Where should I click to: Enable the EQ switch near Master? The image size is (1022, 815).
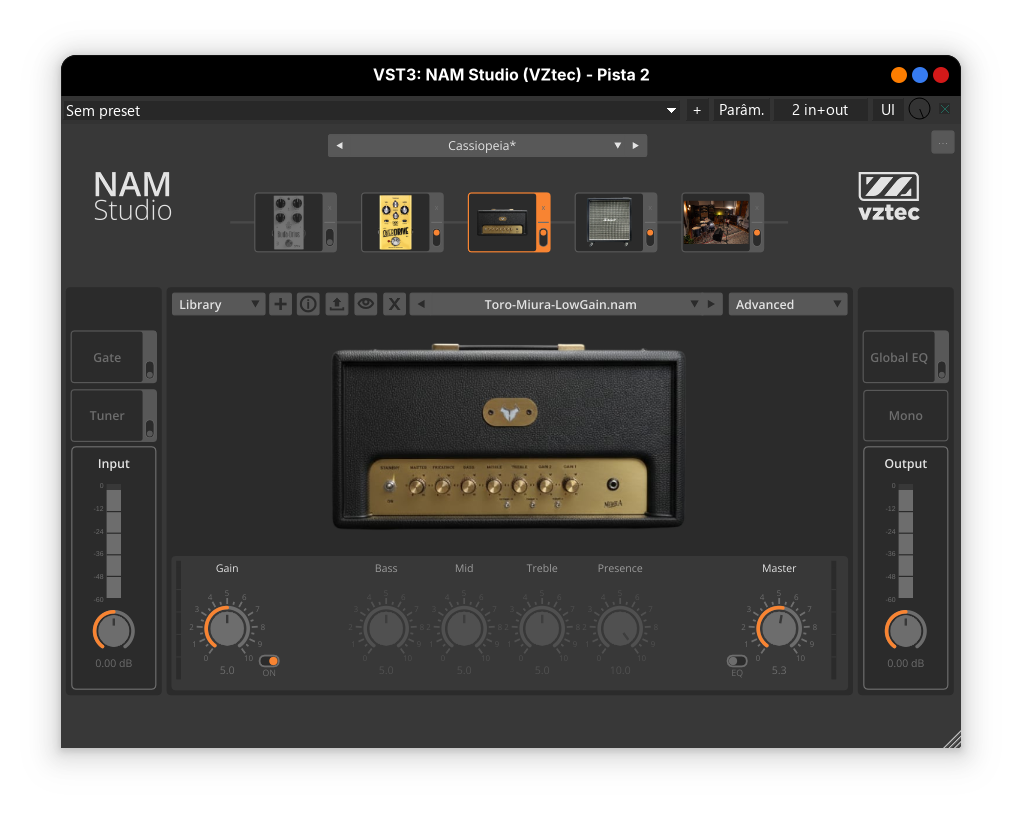[737, 661]
